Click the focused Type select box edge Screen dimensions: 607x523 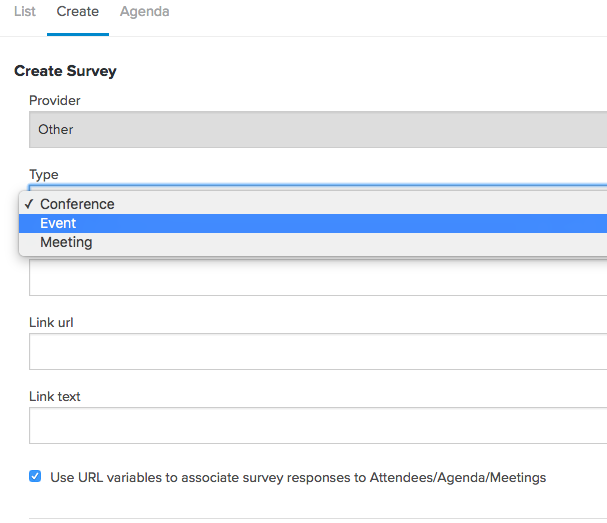[318, 188]
